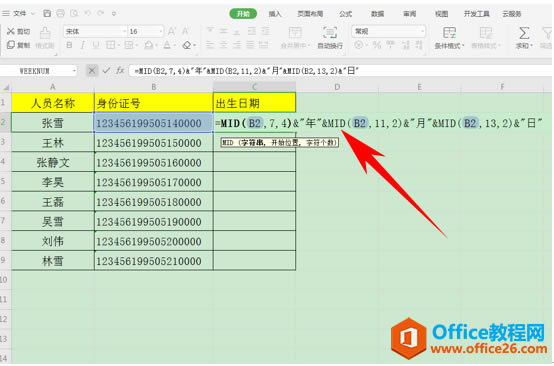Toggle bold formatting with the B button

click(x=69, y=45)
